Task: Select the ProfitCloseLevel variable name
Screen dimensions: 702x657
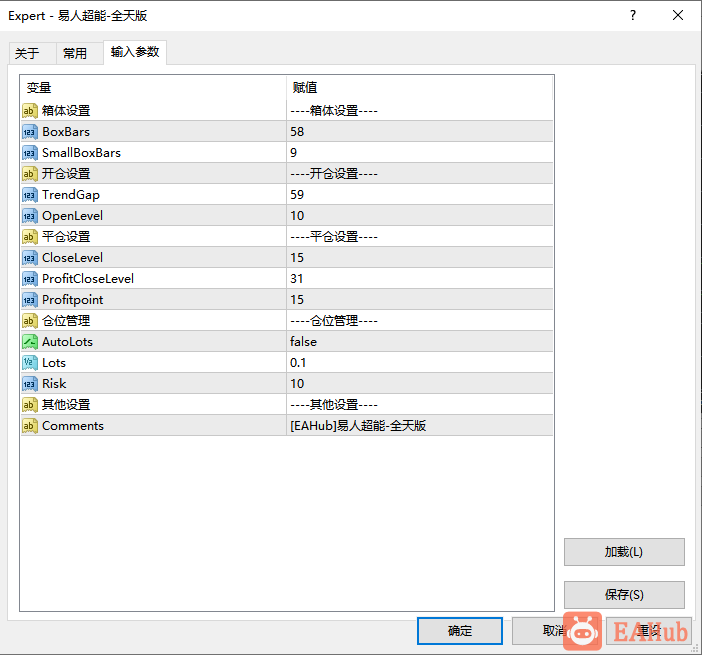Action: click(88, 279)
